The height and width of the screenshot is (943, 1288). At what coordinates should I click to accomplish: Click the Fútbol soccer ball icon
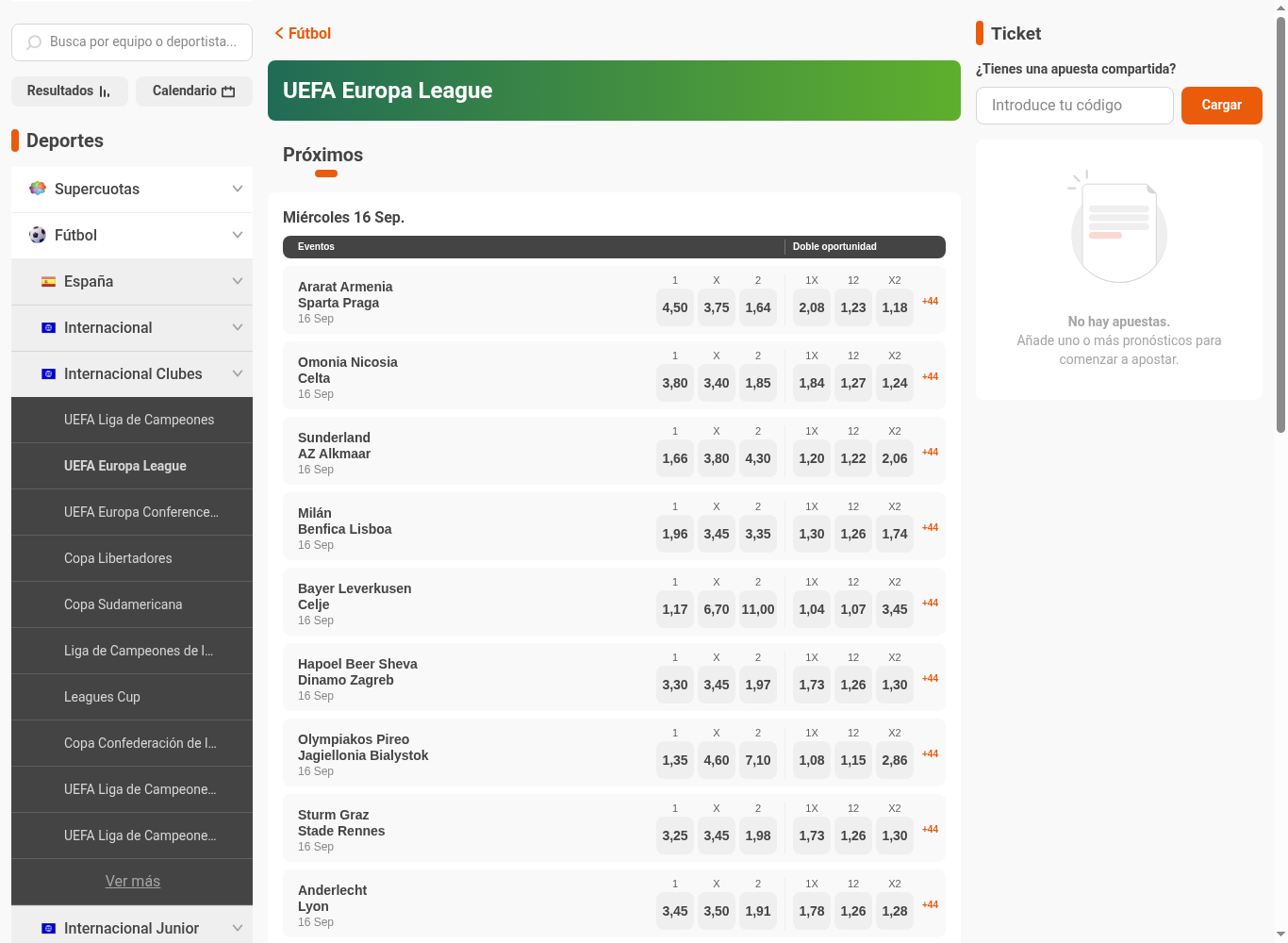pos(38,235)
